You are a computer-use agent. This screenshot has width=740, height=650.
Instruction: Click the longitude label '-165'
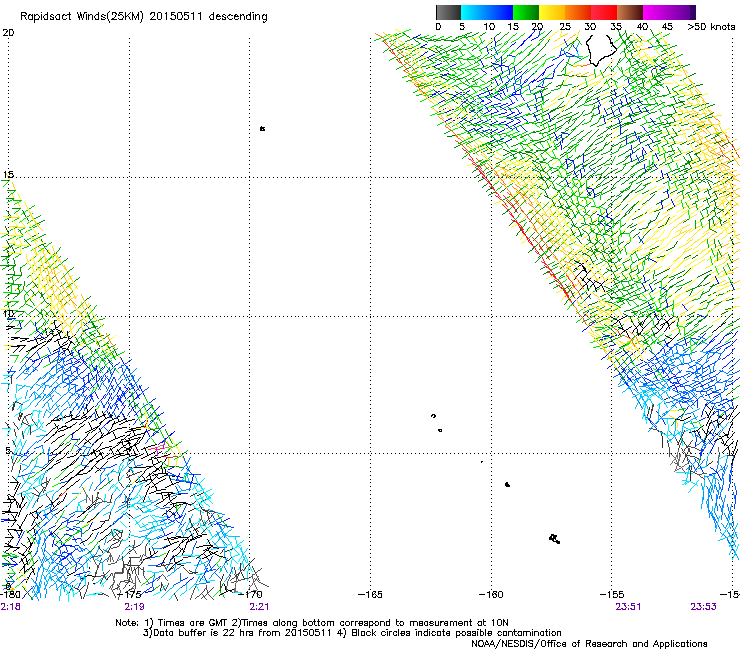(x=370, y=594)
